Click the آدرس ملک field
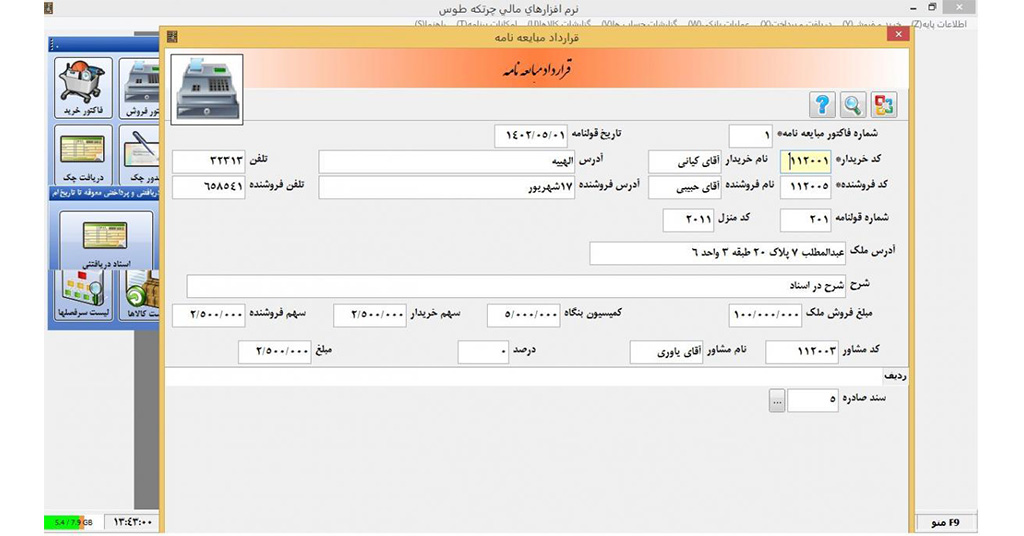This screenshot has width=1024, height=536. tap(718, 253)
